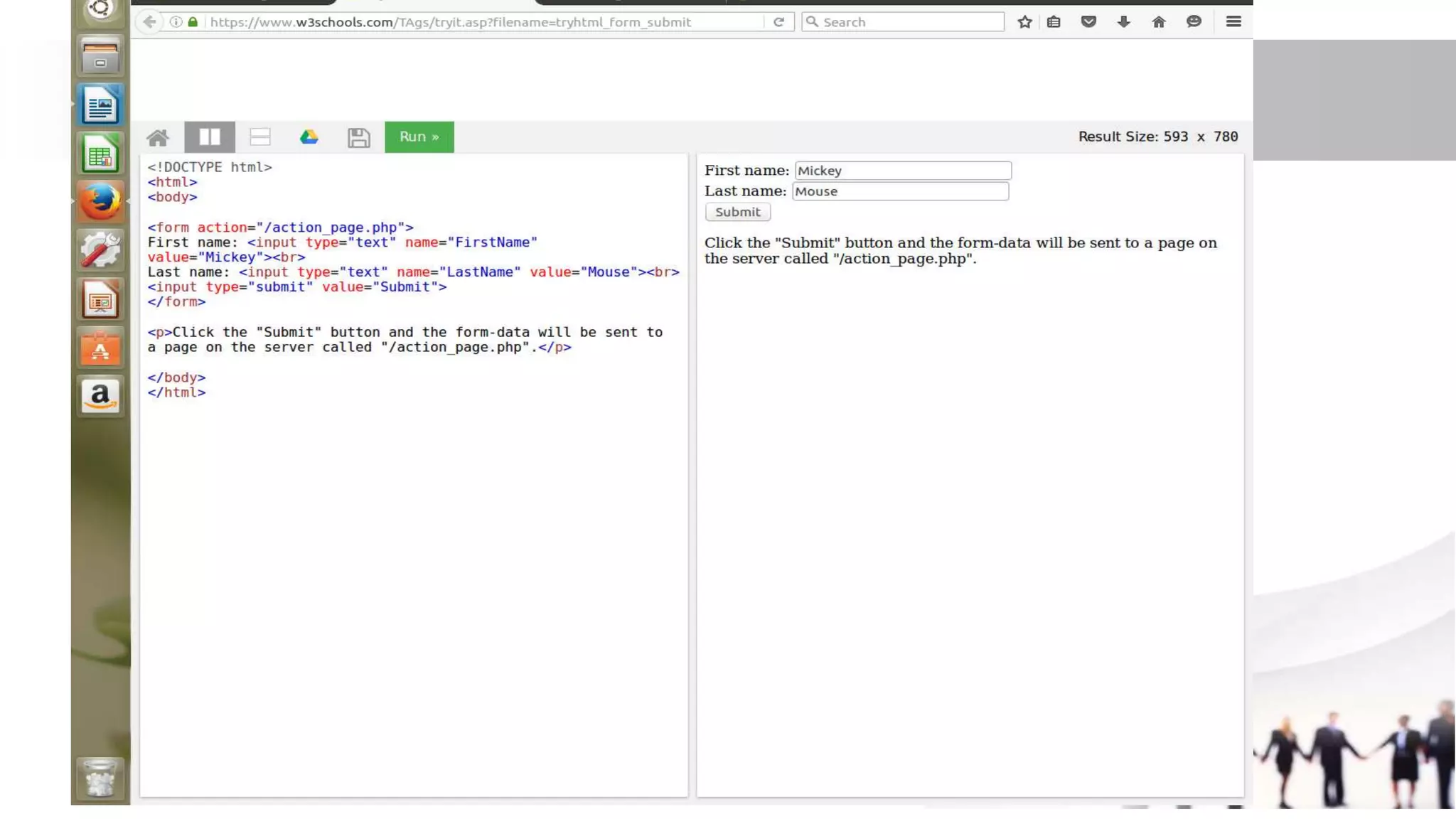Open the downloads arrow icon
1456x819 pixels.
click(x=1123, y=22)
